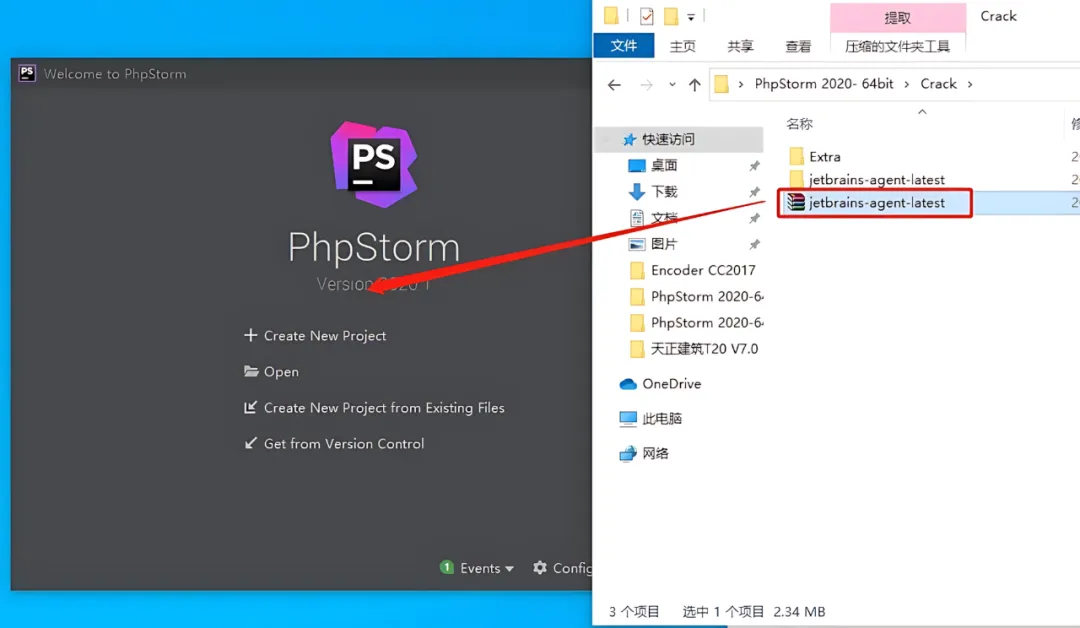
Task: Open the Events dropdown in PhpStorm
Action: (486, 568)
